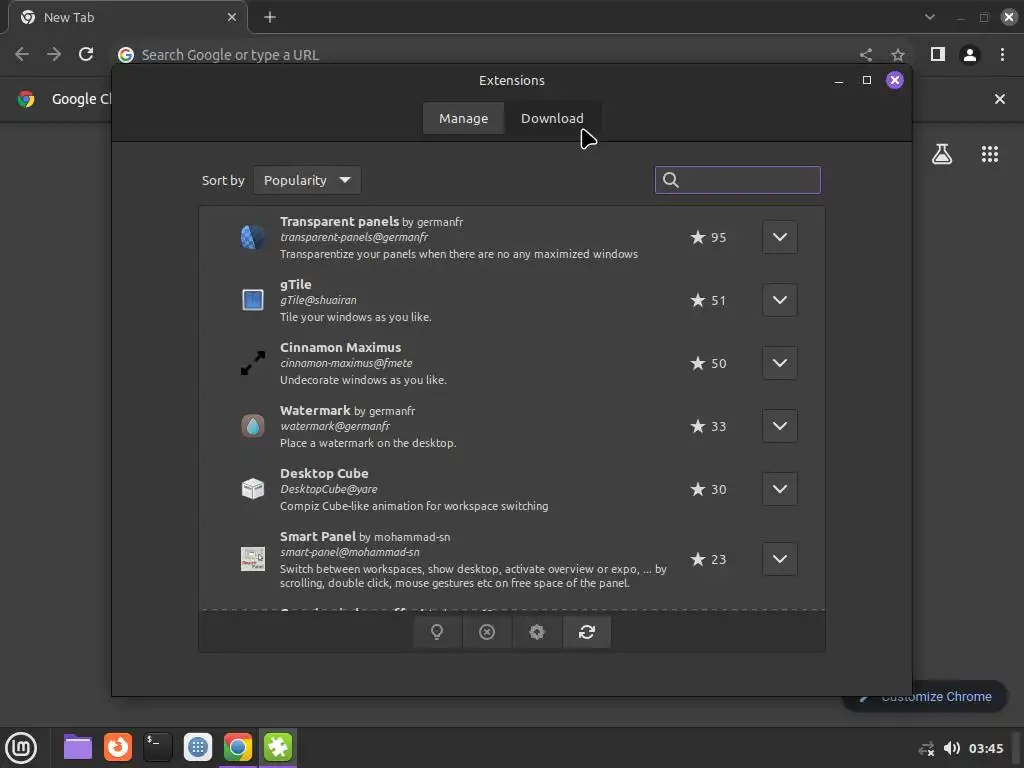Open the Sort by Popularity dropdown
Screen dimensions: 1024x768
click(x=307, y=180)
